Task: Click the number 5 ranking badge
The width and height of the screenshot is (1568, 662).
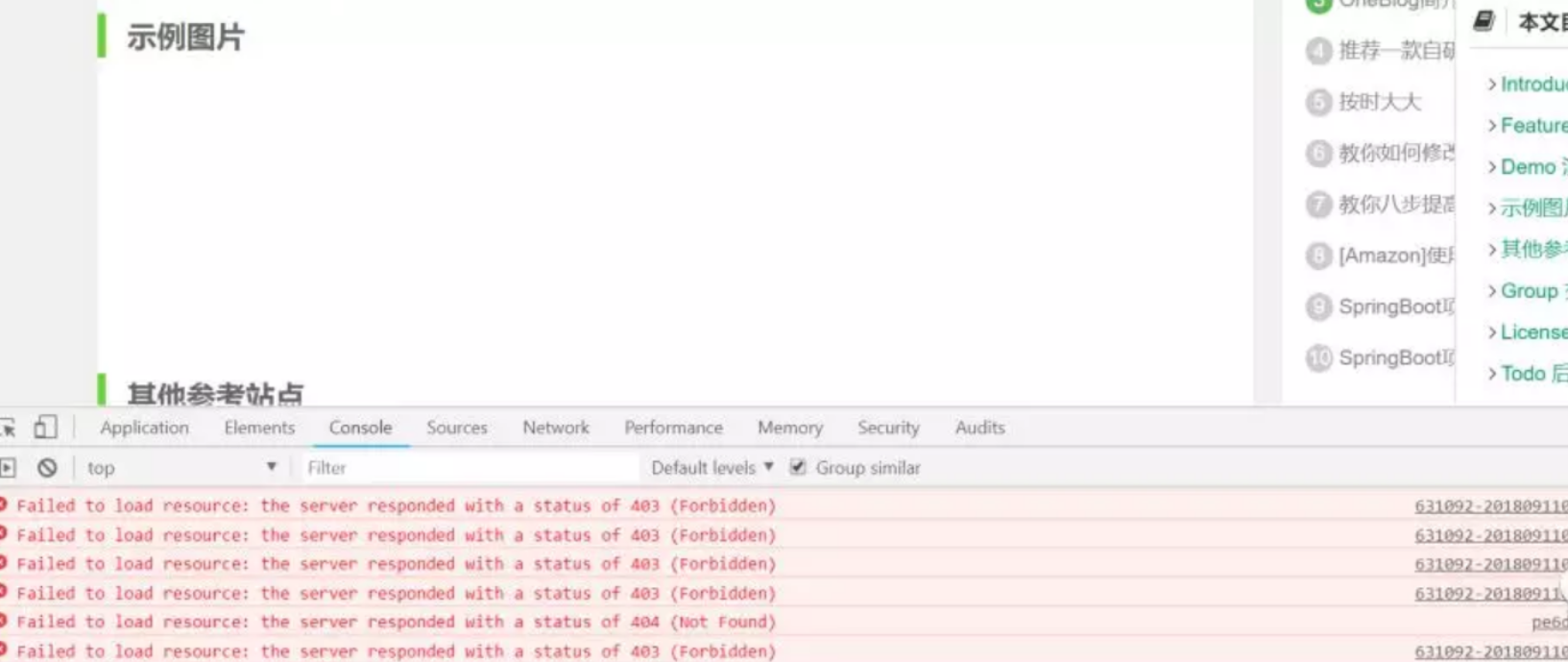Action: tap(1319, 102)
